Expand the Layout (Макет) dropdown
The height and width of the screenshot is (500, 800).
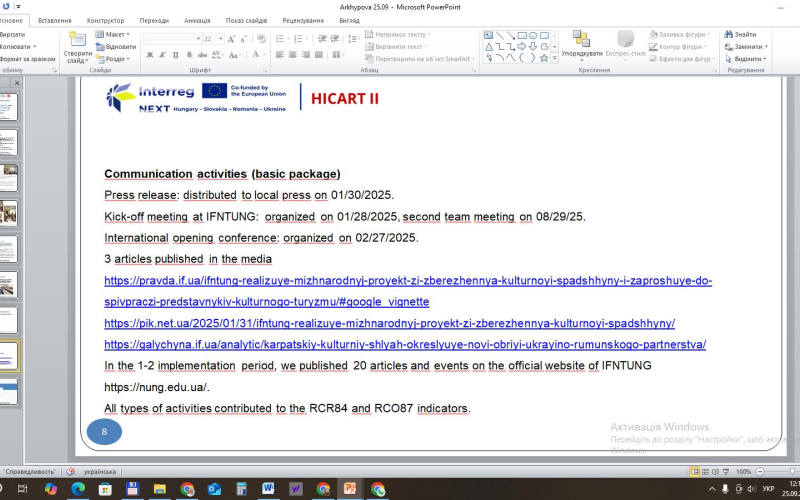click(x=114, y=34)
